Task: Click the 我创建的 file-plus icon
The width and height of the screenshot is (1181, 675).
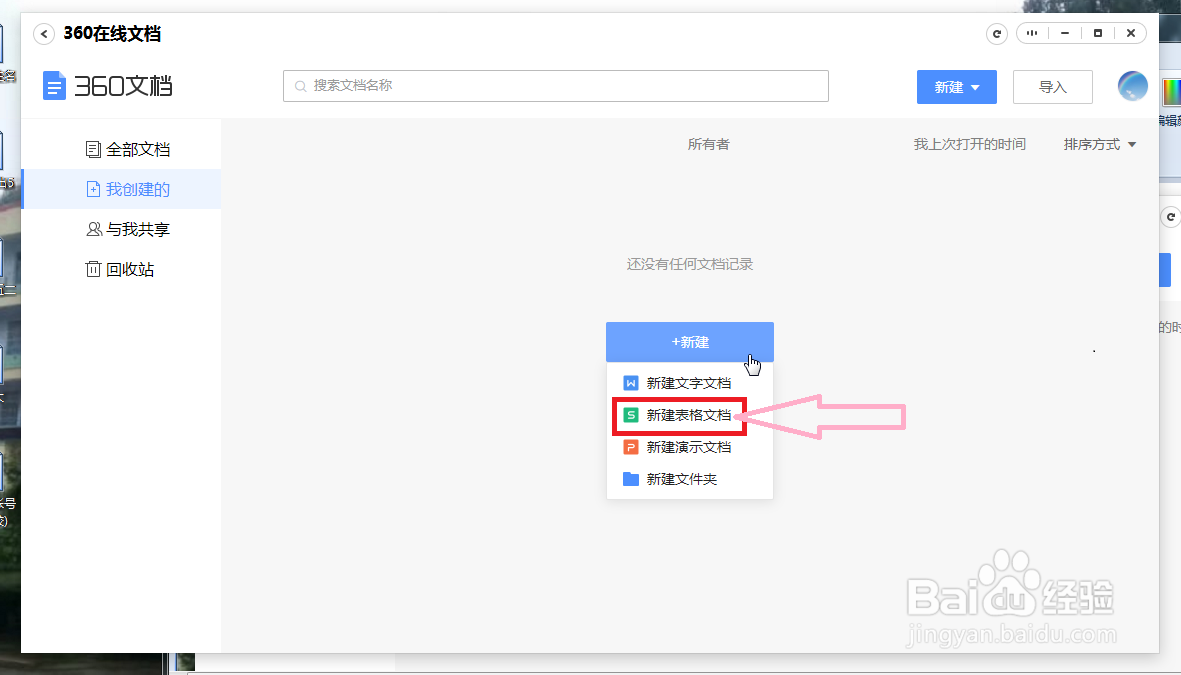Action: coord(93,189)
